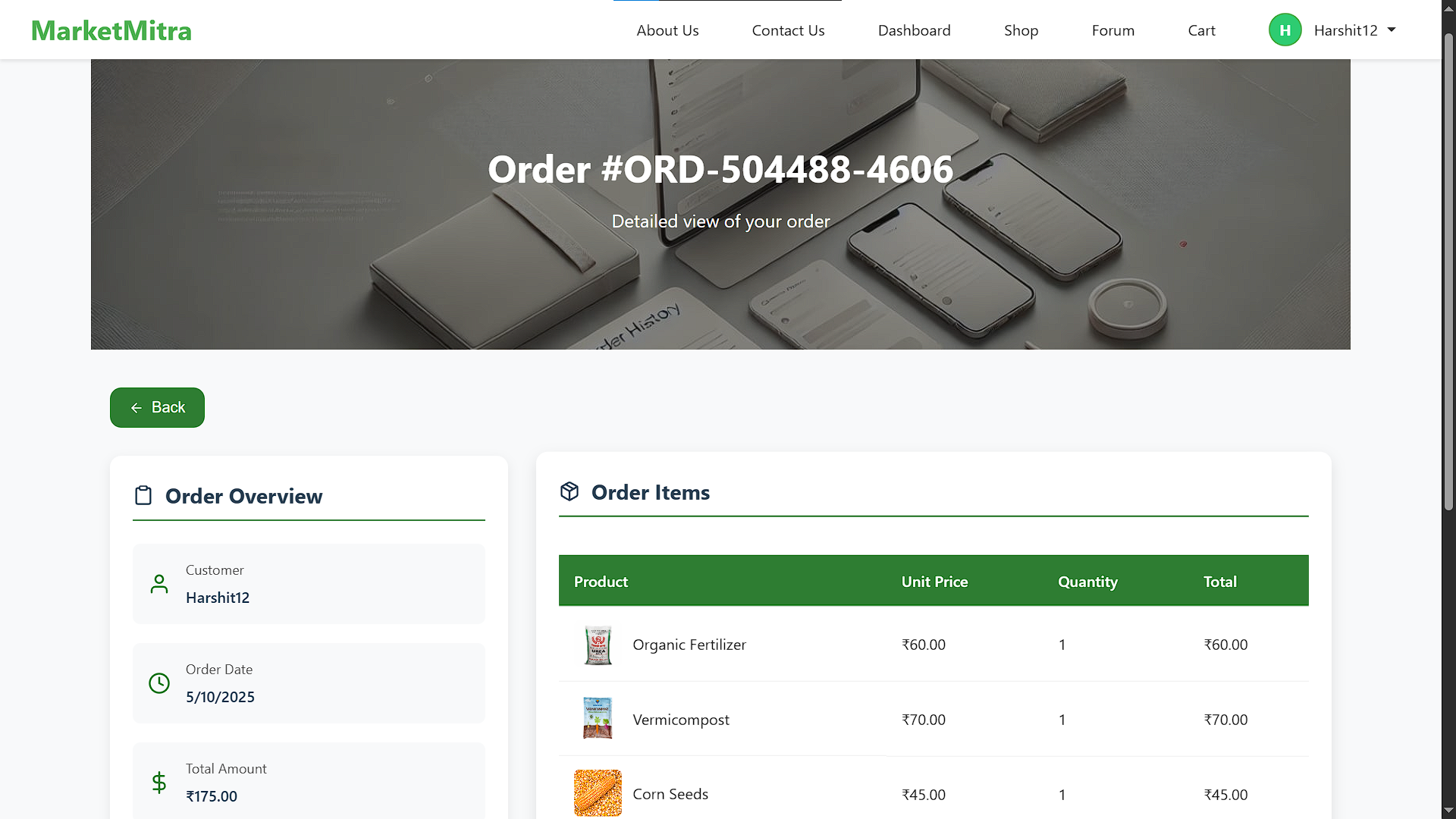Click the Quantity column header

point(1087,582)
